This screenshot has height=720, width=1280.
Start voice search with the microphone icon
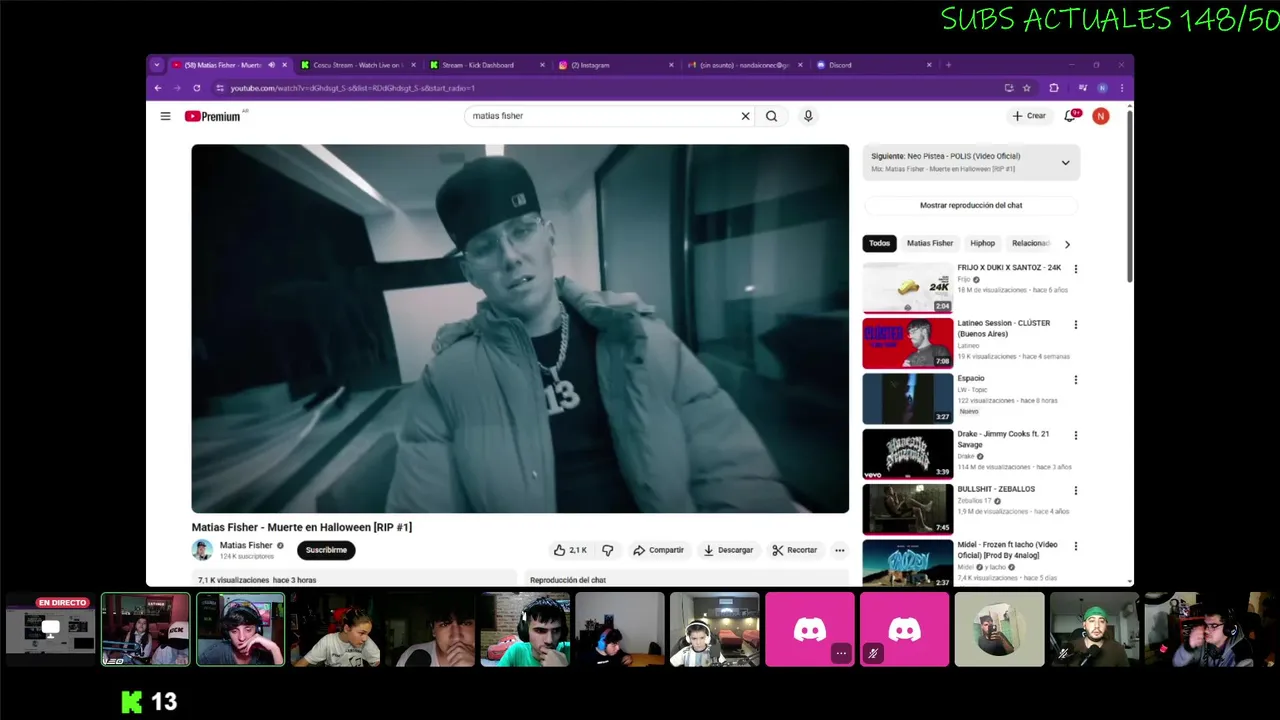[808, 116]
